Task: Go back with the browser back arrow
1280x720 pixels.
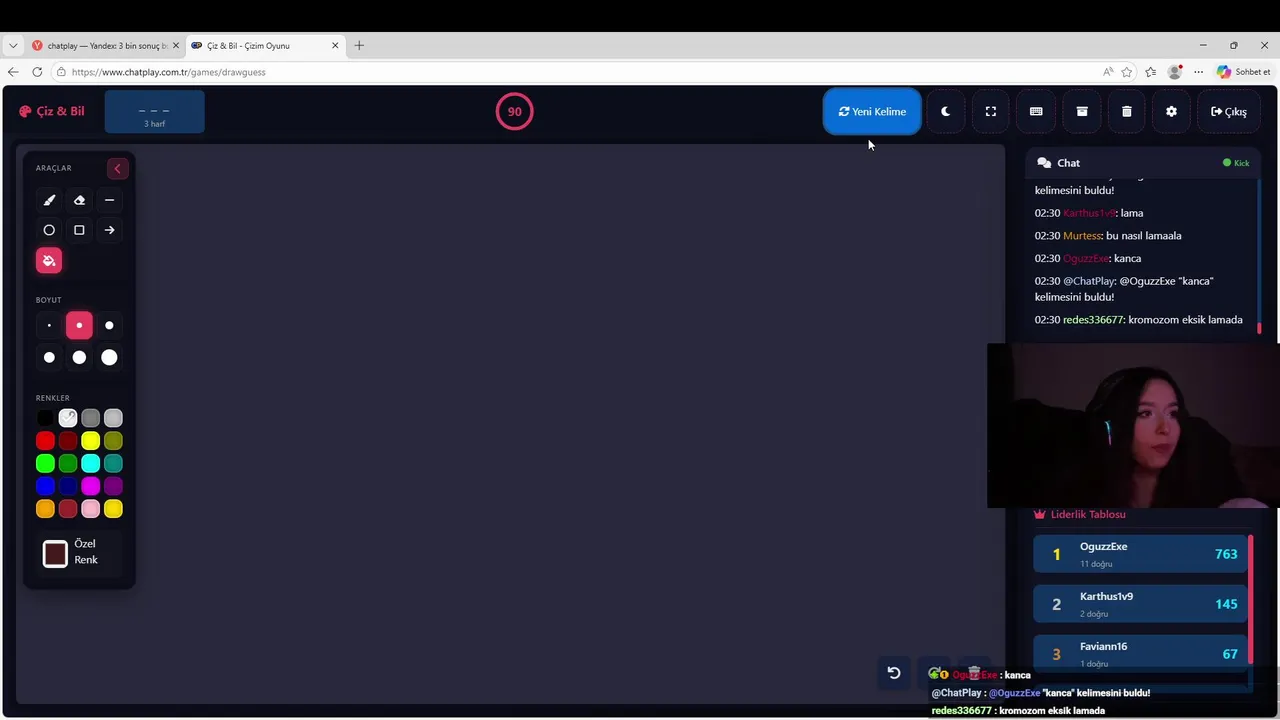Action: coord(13,72)
